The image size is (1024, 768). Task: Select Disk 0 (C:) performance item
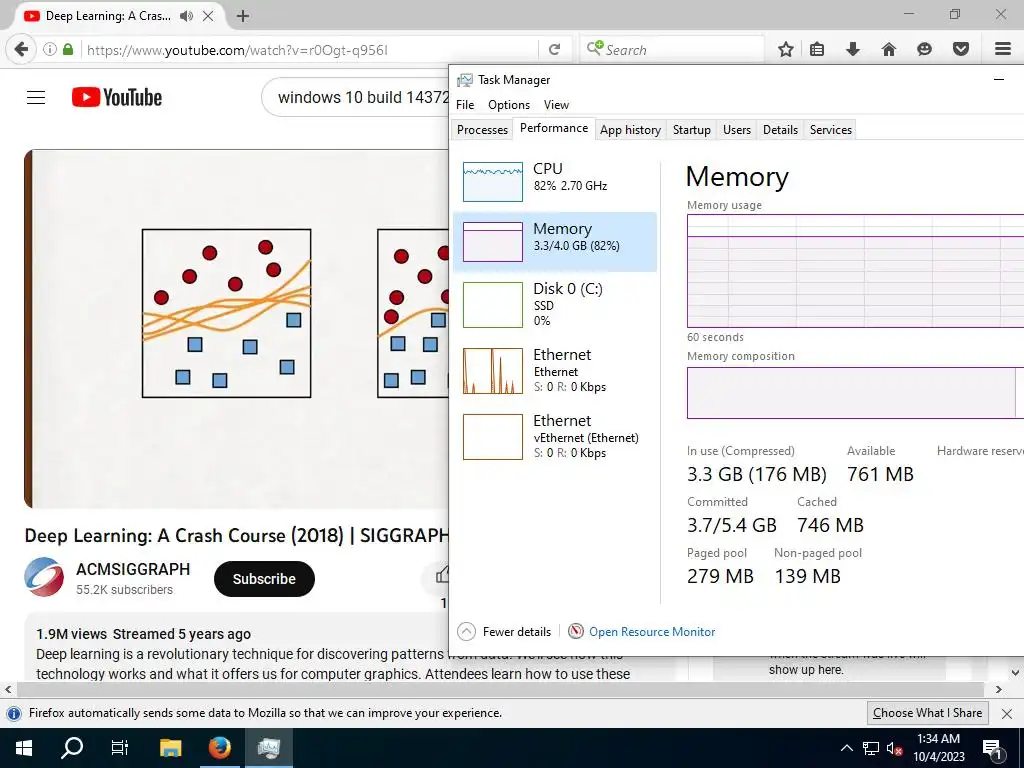click(x=555, y=304)
